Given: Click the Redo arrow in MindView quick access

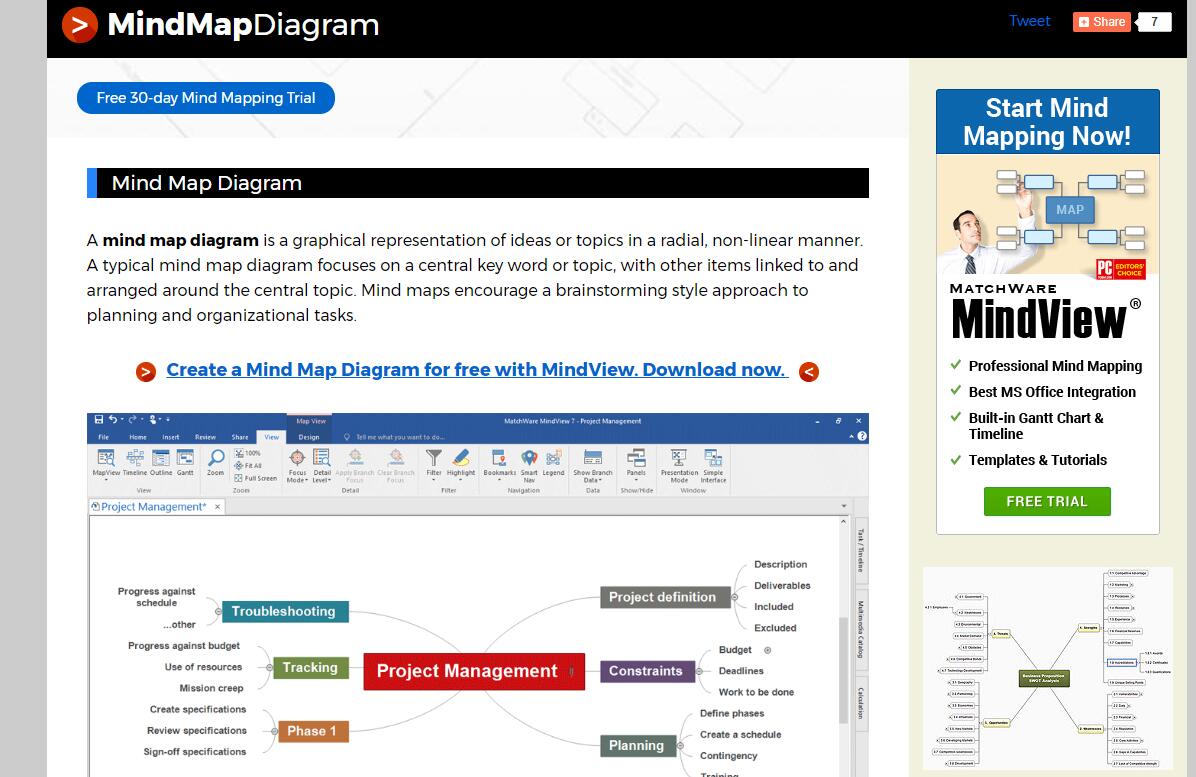Looking at the screenshot, I should coord(132,419).
